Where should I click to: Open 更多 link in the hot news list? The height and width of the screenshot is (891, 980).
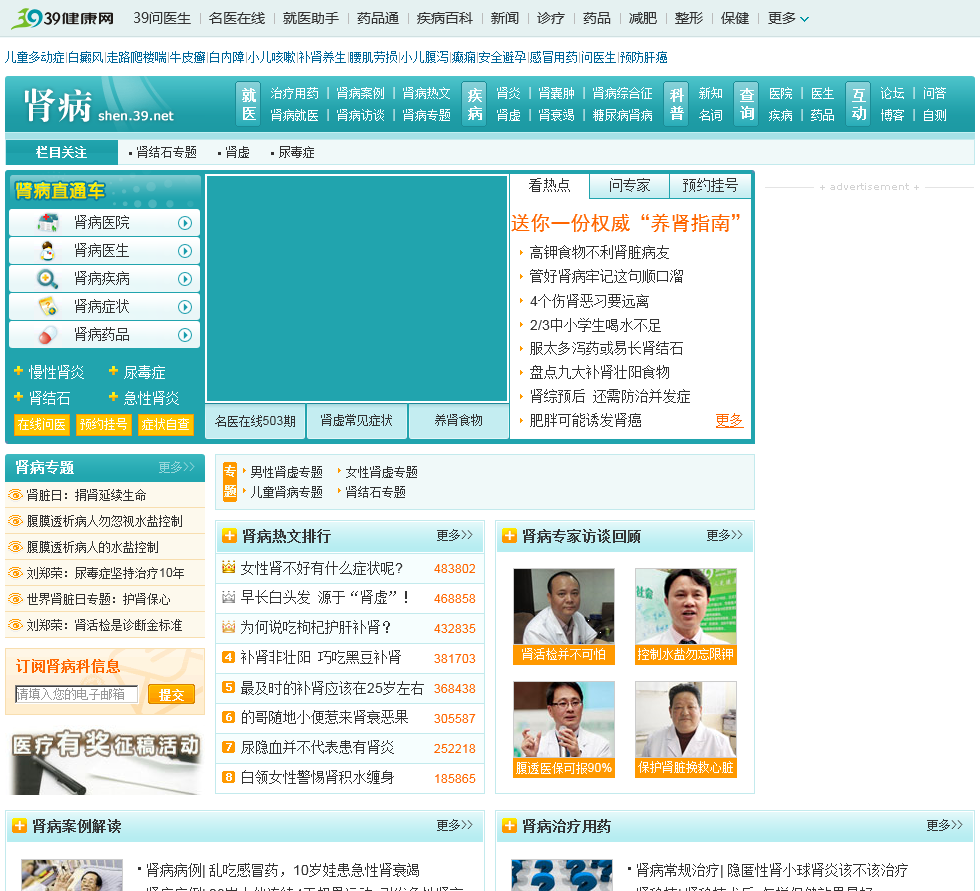(x=729, y=421)
